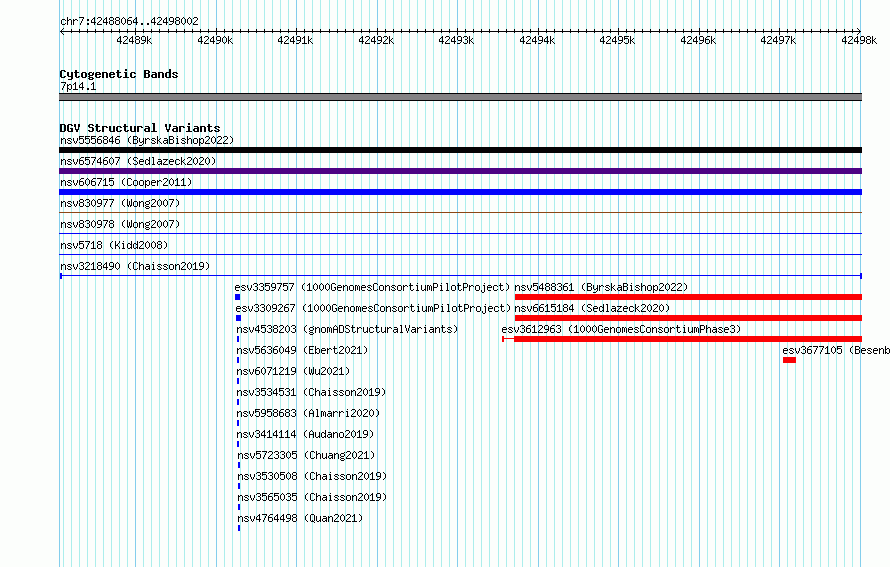890x567 pixels.
Task: Click nsv6071219 (Wu2021) label
Action: [x=293, y=371]
